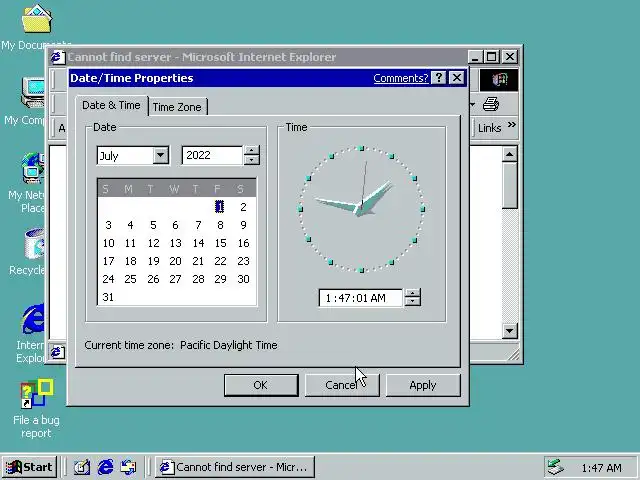This screenshot has height=480, width=640.
Task: Click the Internet Explorer throbber logo
Action: (499, 80)
